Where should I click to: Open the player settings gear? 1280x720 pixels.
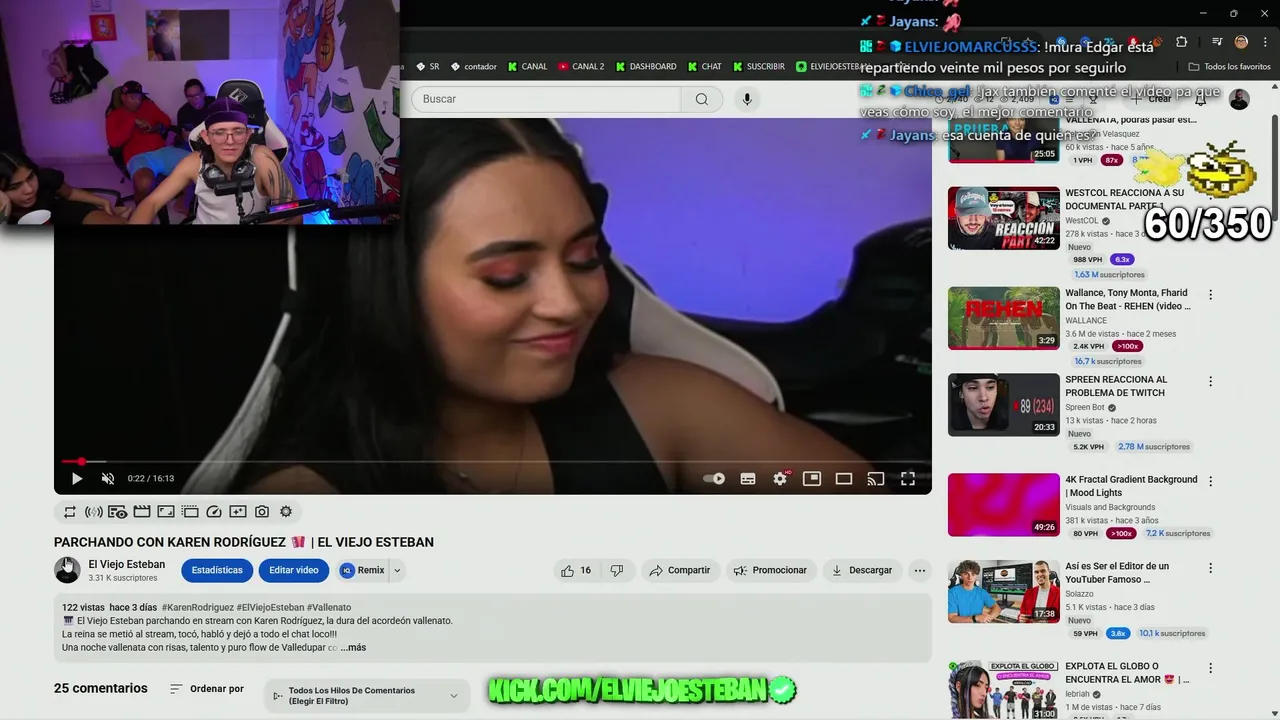(x=780, y=479)
